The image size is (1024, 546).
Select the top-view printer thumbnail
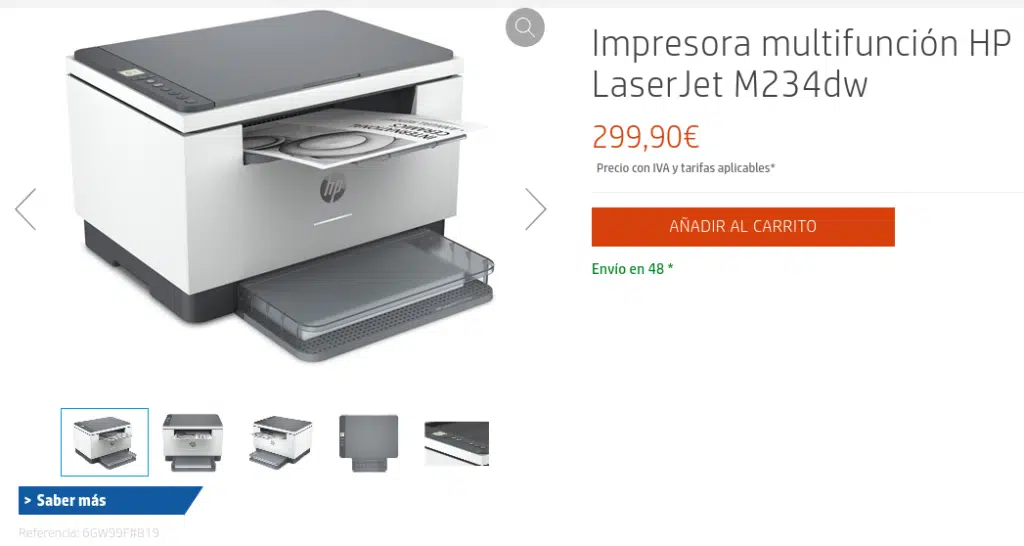pos(368,442)
